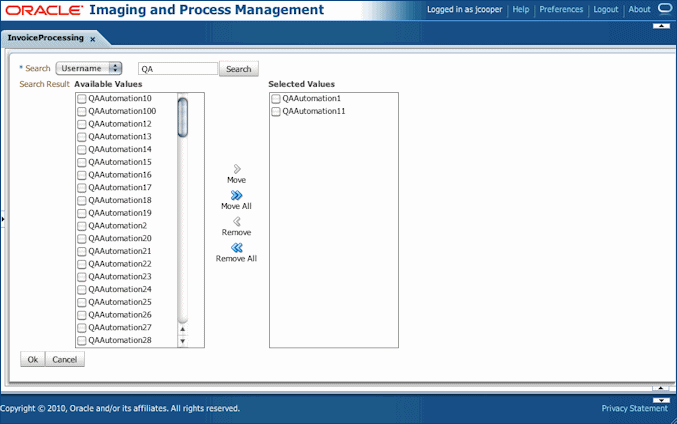This screenshot has width=677, height=424.
Task: Tick the QAAutomation28 checkbox
Action: pyautogui.click(x=82, y=340)
